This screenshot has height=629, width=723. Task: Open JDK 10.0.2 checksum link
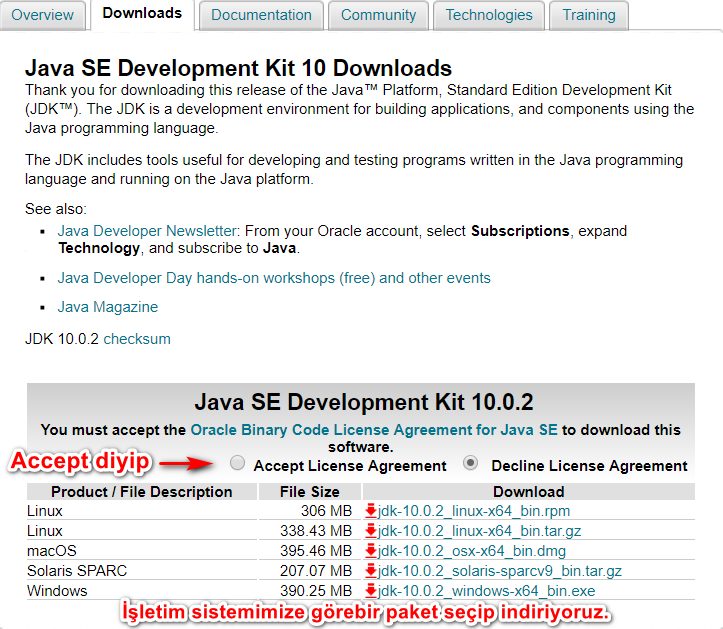137,339
